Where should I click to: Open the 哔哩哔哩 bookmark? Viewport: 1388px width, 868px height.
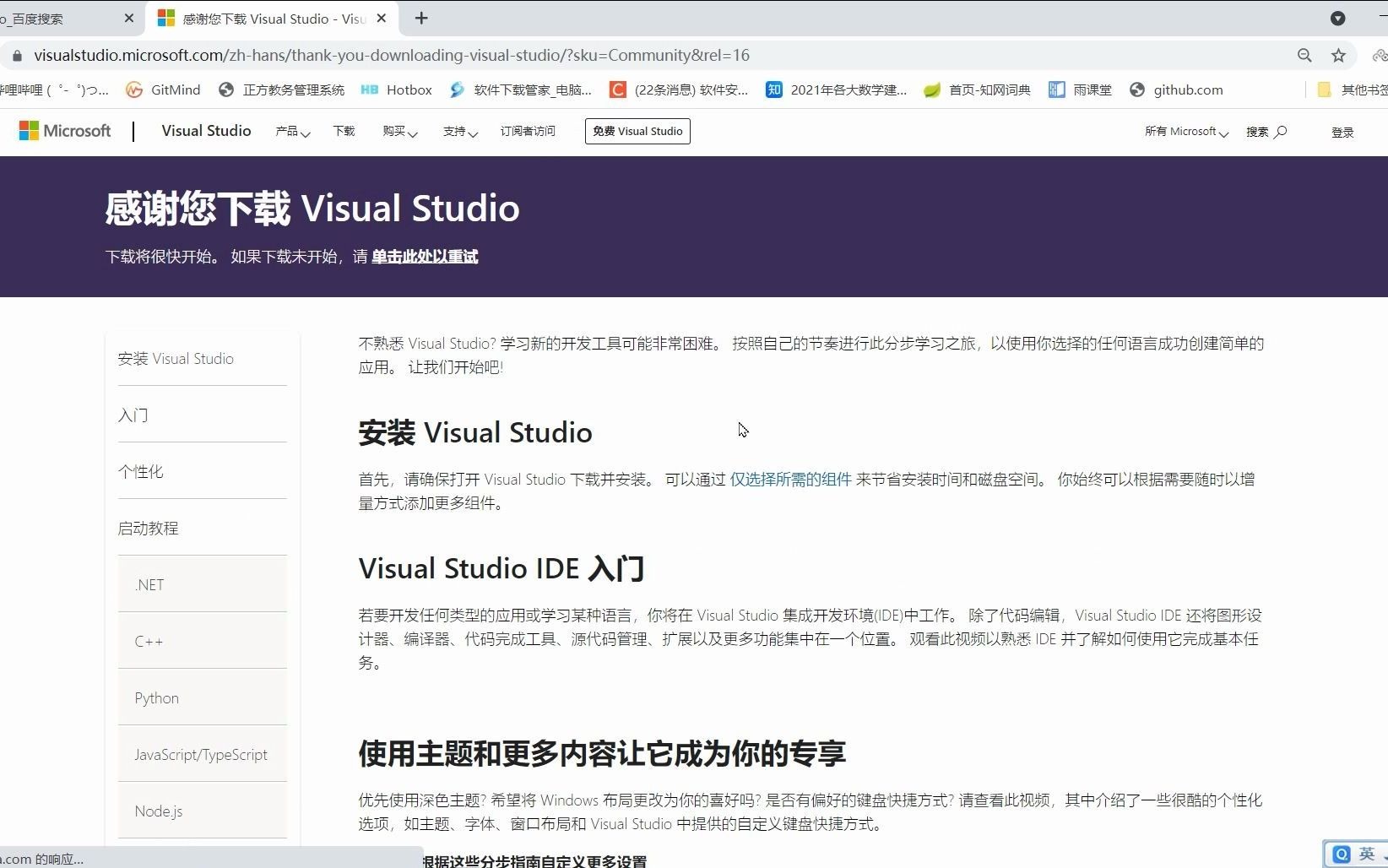pos(54,90)
